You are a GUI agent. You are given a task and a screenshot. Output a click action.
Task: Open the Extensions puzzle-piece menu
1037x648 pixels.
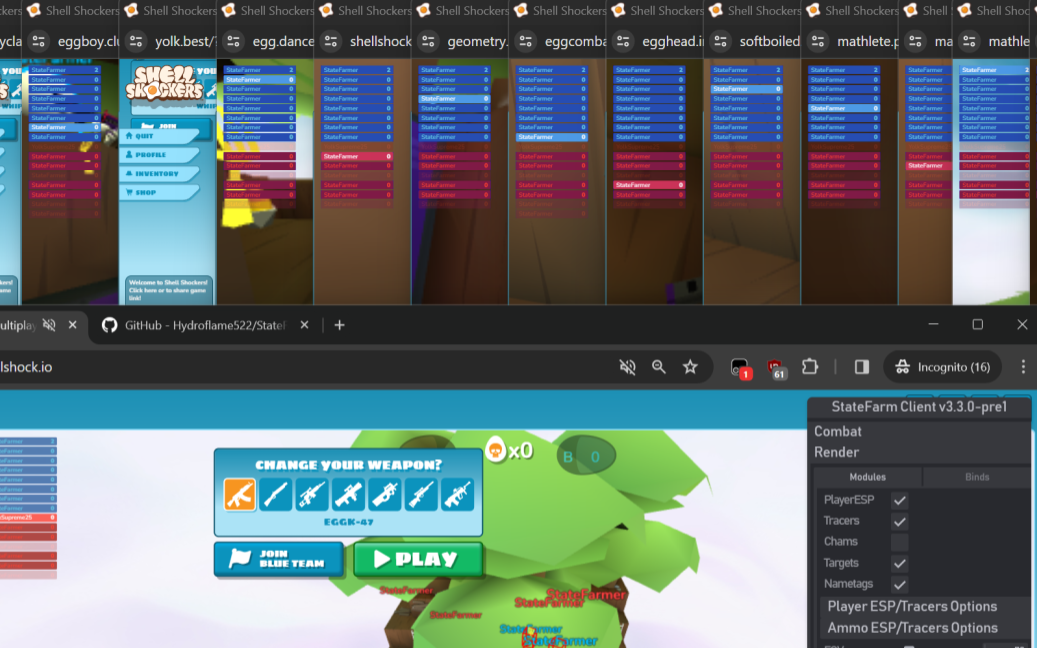(810, 366)
